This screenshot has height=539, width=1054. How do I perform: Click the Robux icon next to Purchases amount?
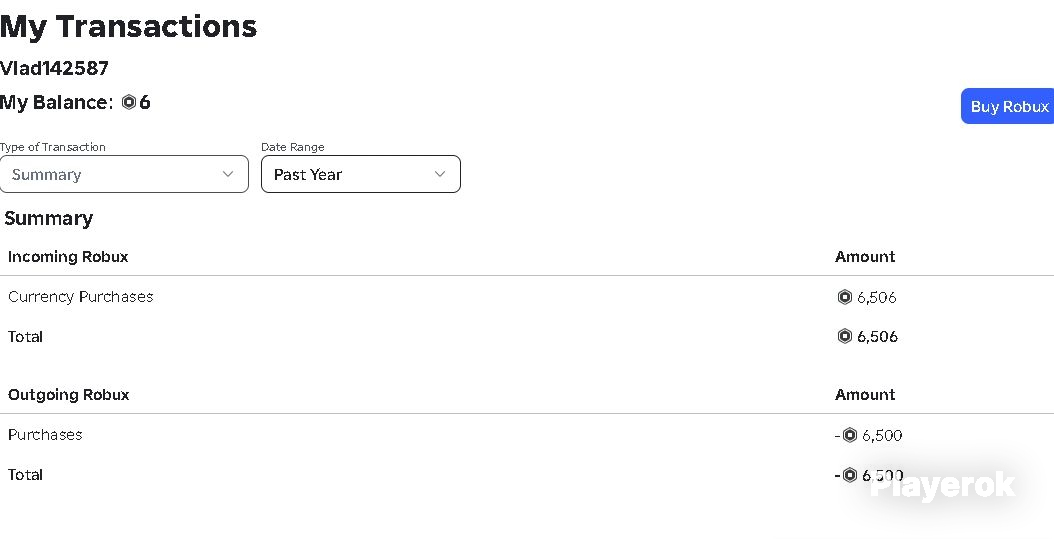[850, 436]
